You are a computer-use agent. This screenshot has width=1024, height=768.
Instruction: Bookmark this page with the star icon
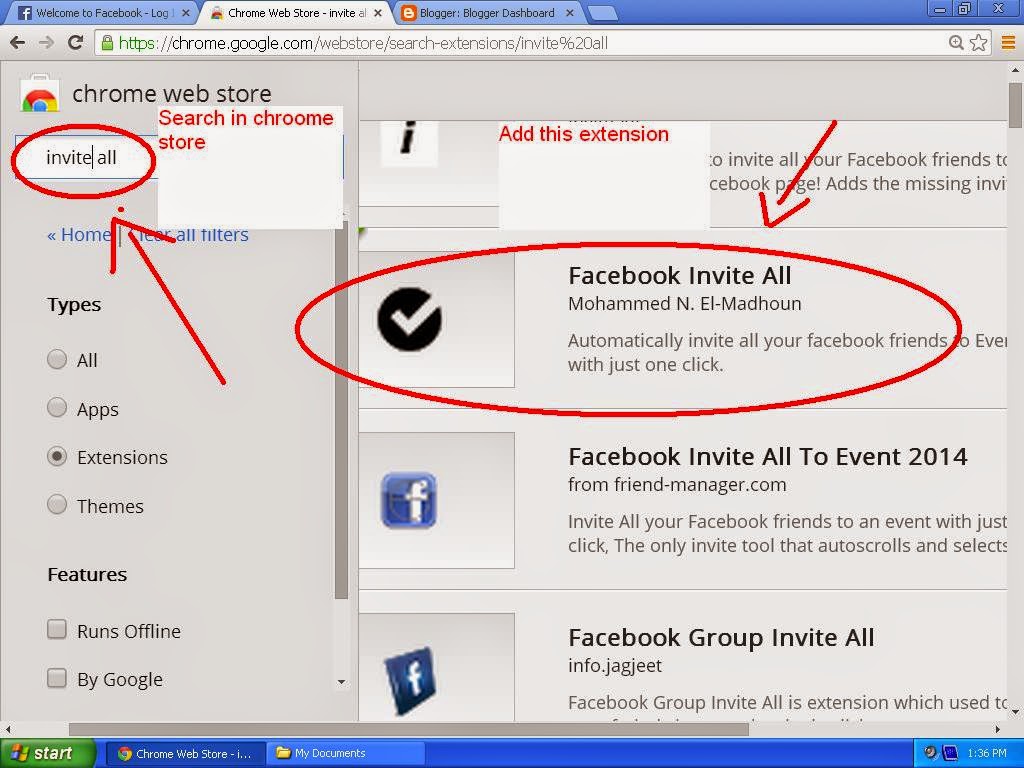pyautogui.click(x=978, y=43)
